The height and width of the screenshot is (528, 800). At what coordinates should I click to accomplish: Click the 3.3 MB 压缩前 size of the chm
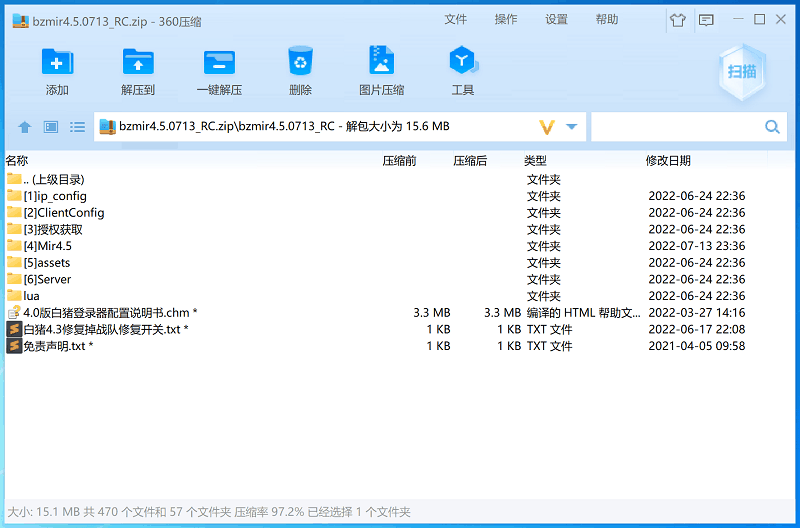coord(432,313)
